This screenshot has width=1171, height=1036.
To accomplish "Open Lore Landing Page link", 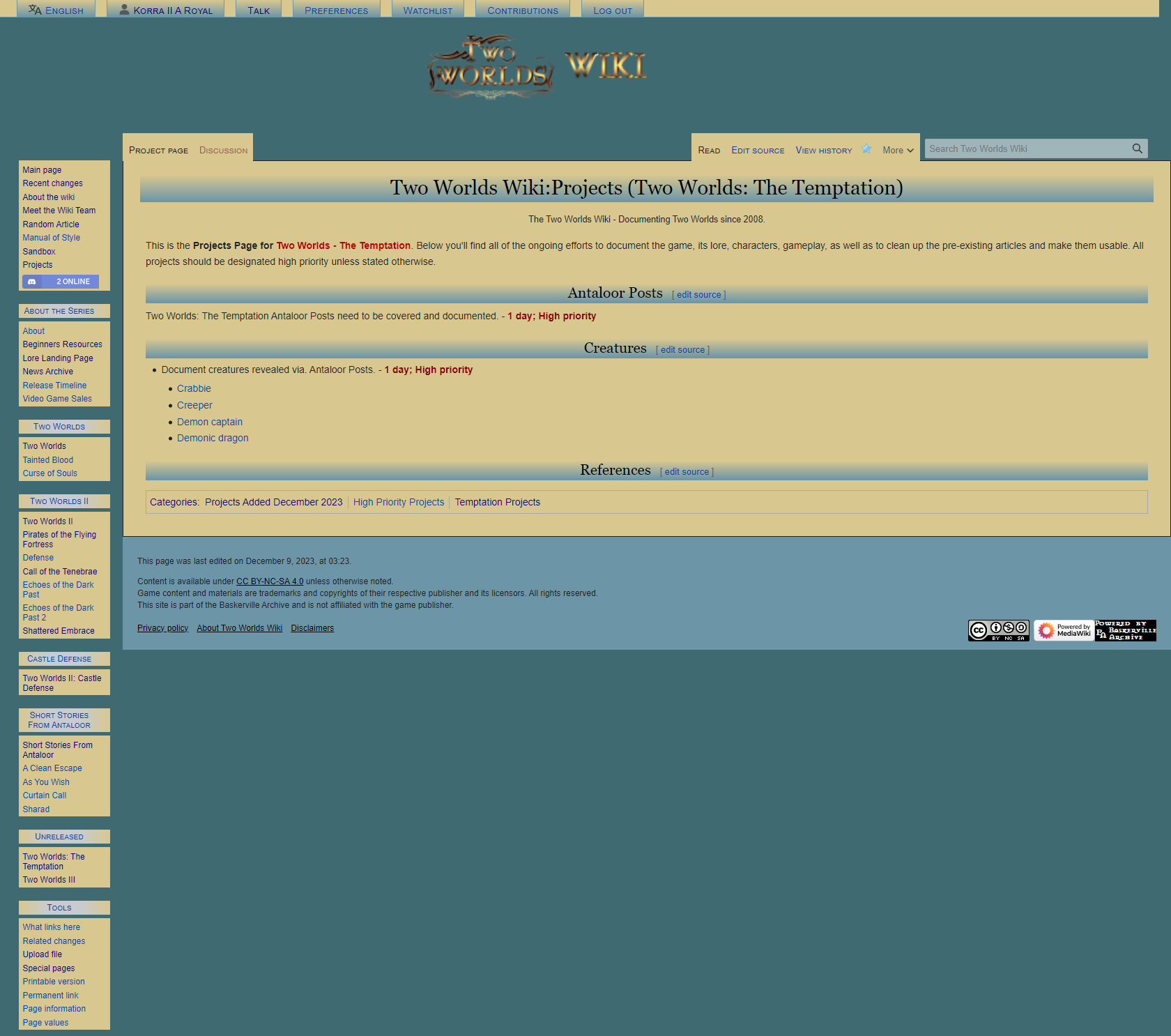I will 58,358.
